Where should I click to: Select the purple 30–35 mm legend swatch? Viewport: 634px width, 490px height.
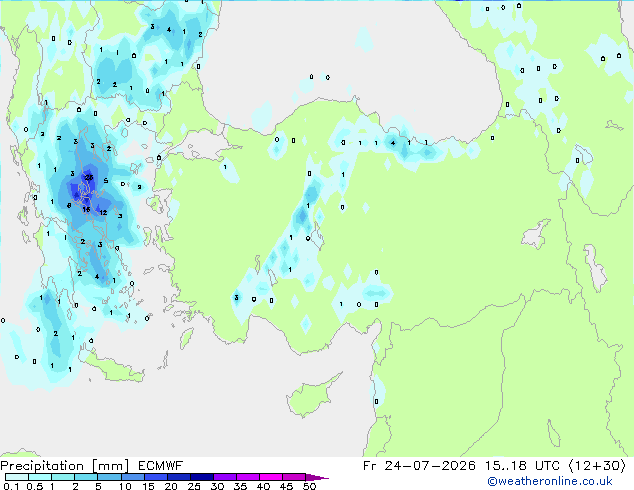tap(224, 477)
